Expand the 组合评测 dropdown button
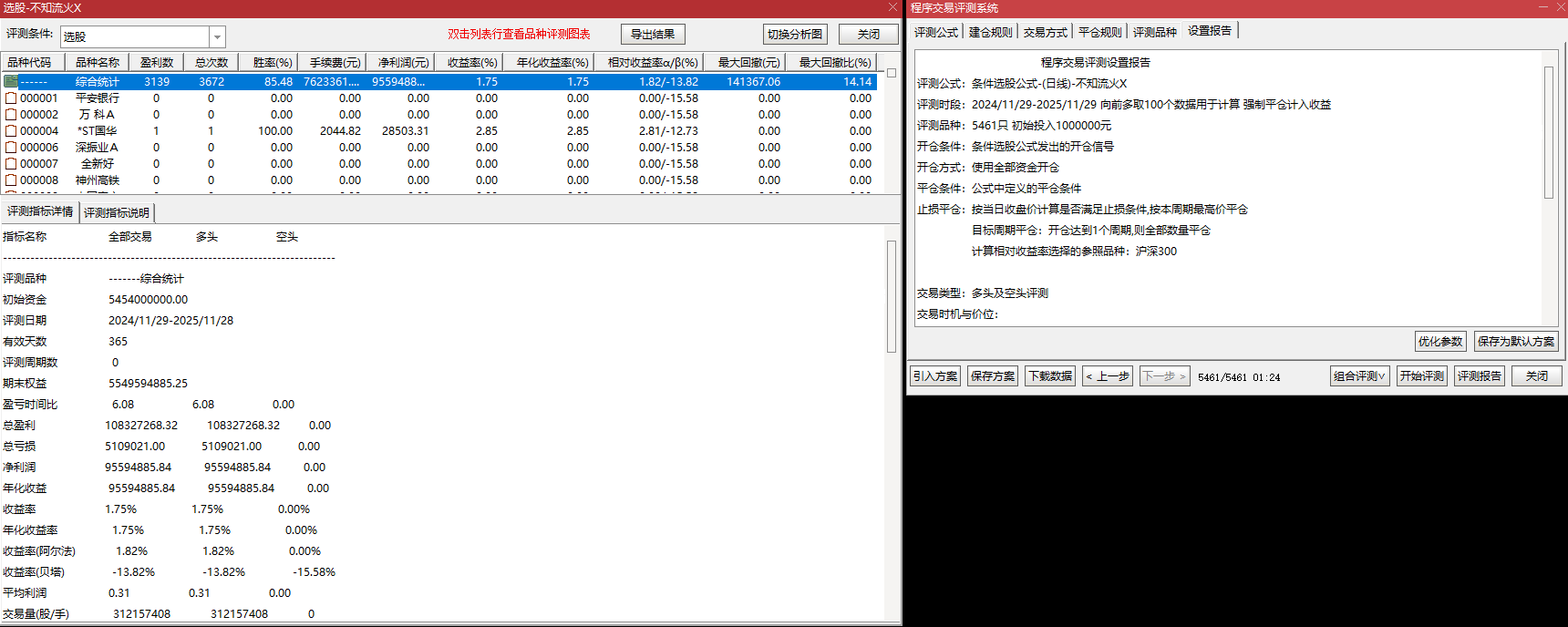Viewport: 1568px width, 627px height. tap(1359, 376)
